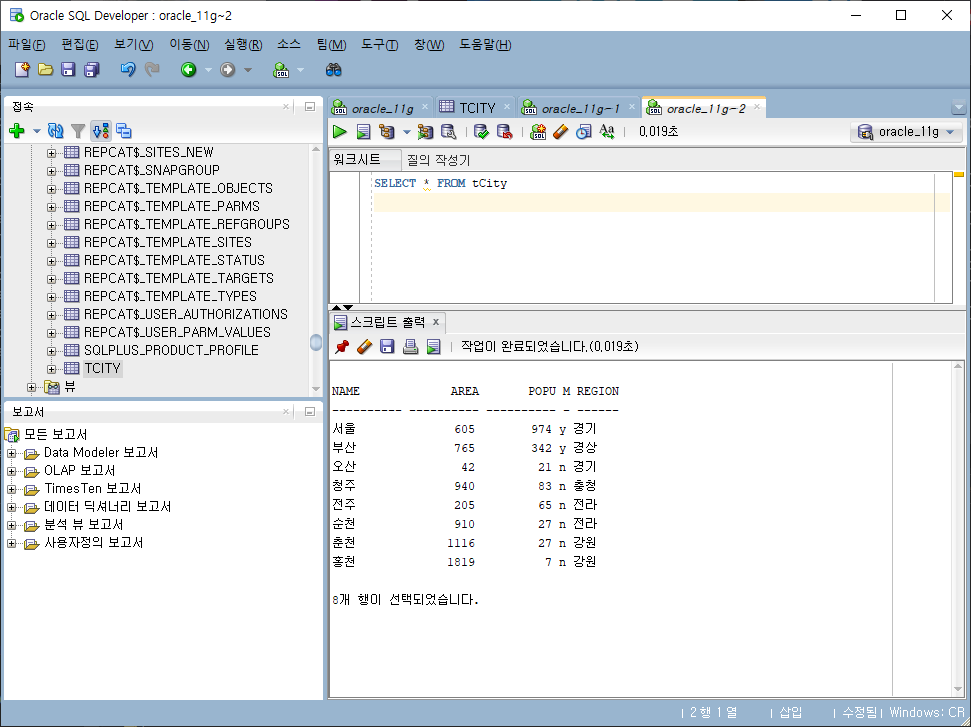The width and height of the screenshot is (971, 727).
Task: Click connections tree vertical scrollbar thumb
Action: tap(315, 342)
